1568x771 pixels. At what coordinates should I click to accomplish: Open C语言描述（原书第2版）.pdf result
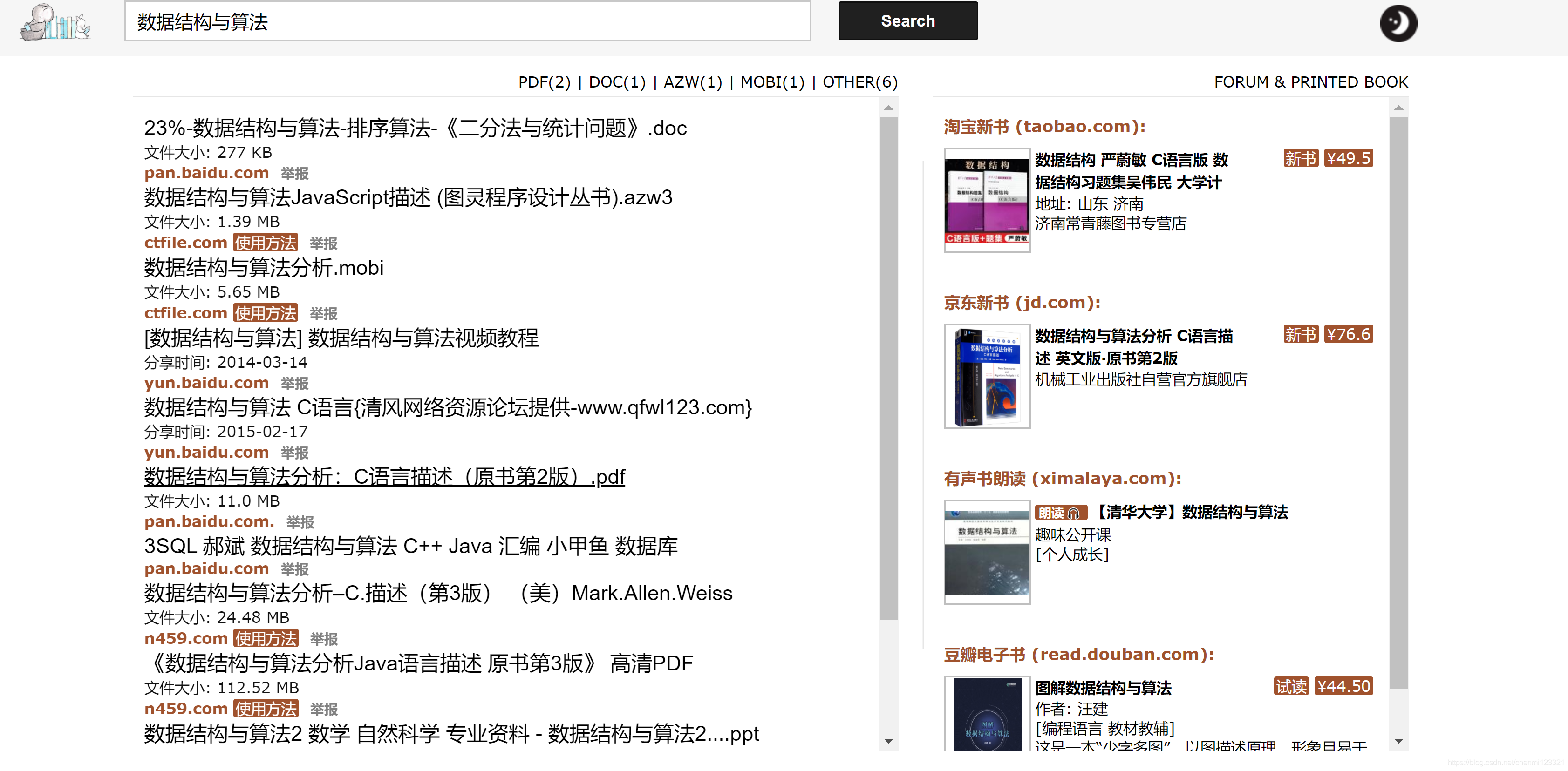click(x=384, y=476)
